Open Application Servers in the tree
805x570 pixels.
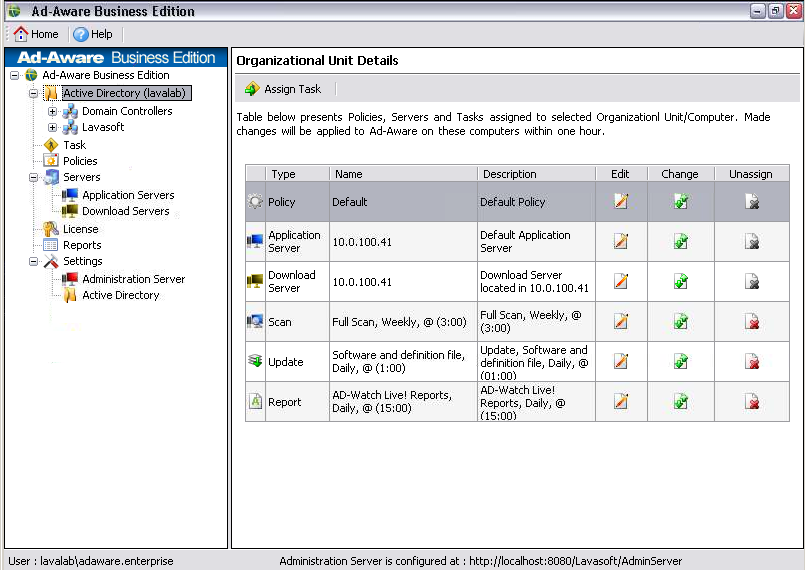click(128, 195)
